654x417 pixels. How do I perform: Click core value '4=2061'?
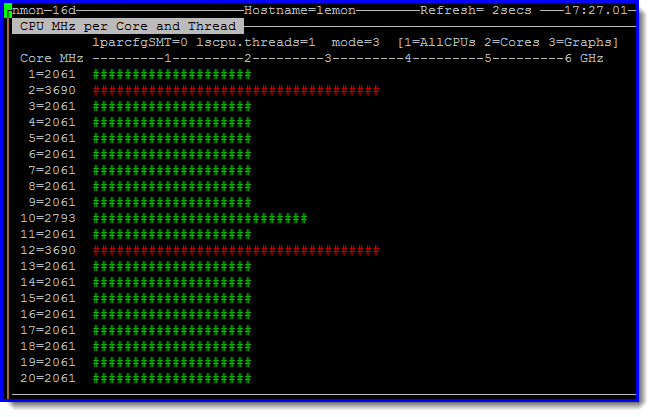[52, 122]
